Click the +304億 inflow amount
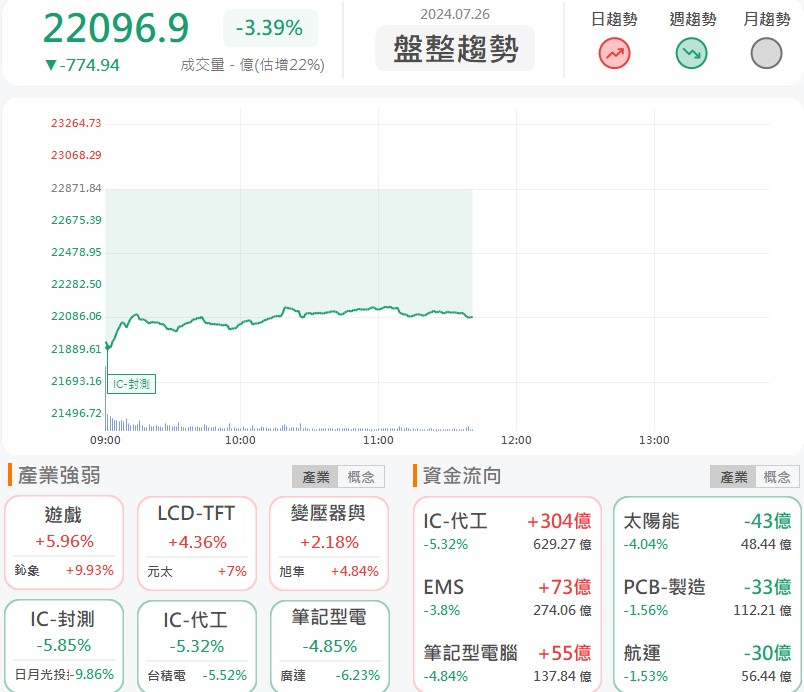The height and width of the screenshot is (692, 804). click(x=559, y=521)
